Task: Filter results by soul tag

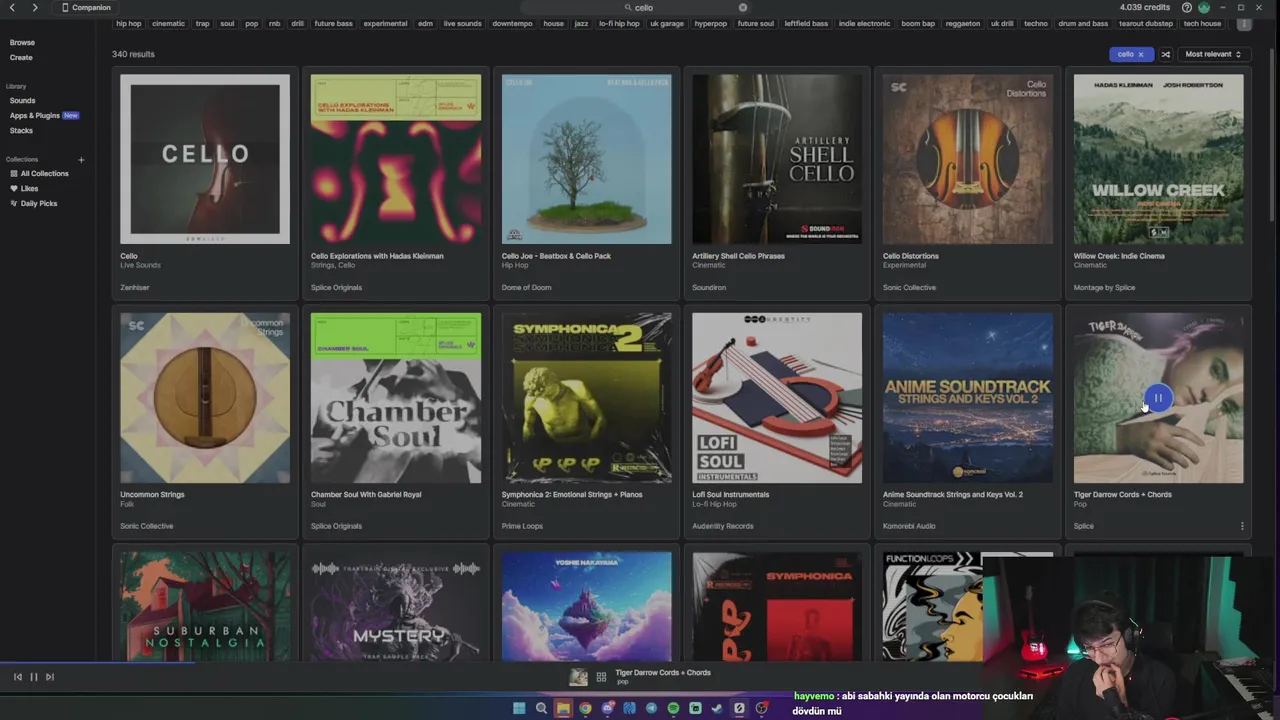Action: (x=227, y=23)
